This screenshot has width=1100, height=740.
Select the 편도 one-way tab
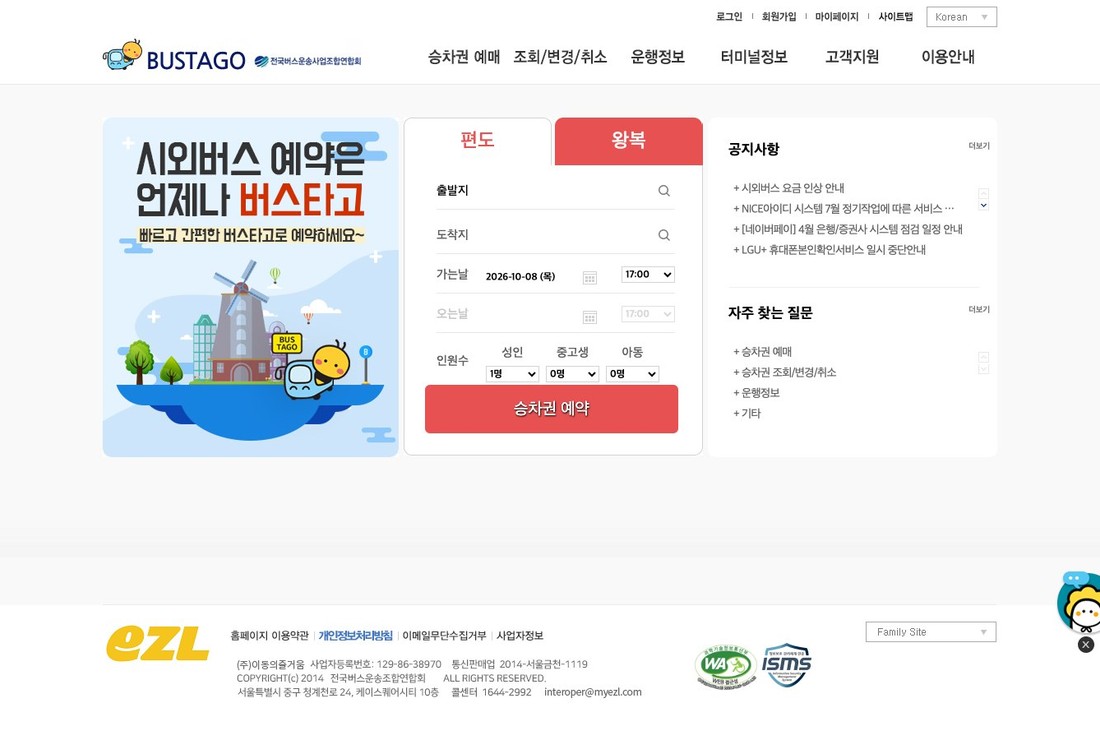click(478, 141)
